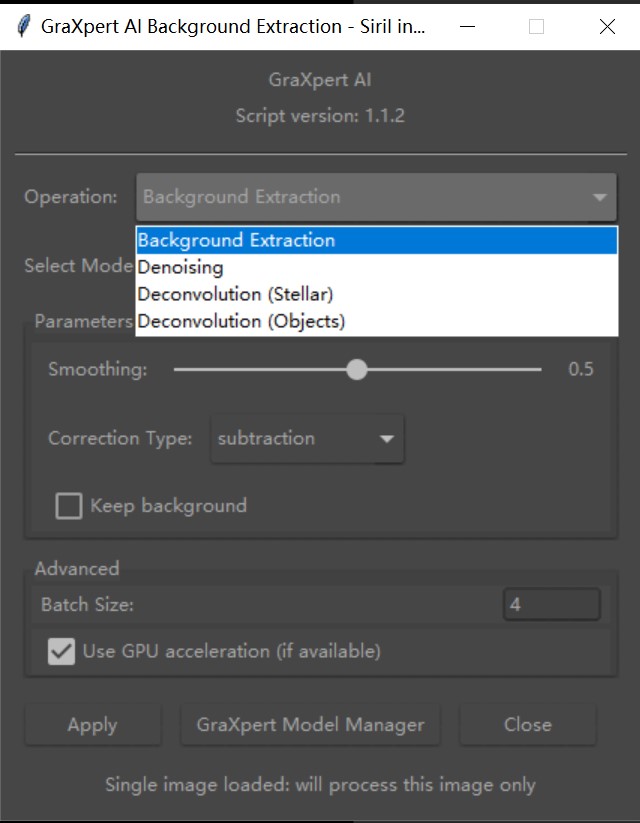Click the Operation combo box field
This screenshot has height=823, width=640.
pyautogui.click(x=376, y=197)
